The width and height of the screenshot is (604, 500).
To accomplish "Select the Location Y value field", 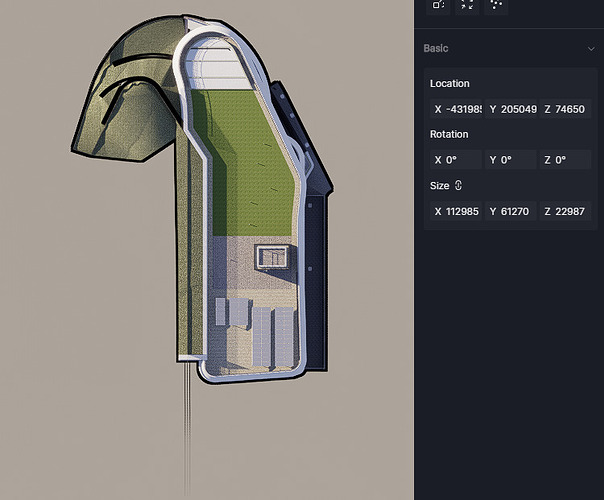I will 512,109.
